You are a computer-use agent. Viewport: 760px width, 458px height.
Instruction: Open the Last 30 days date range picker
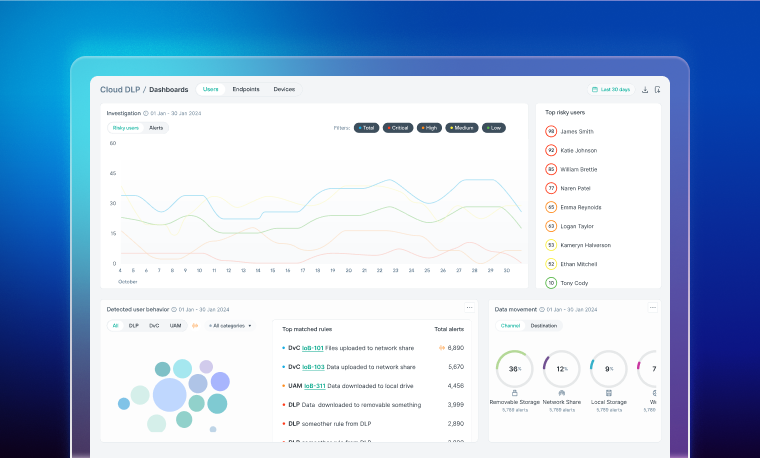click(611, 90)
